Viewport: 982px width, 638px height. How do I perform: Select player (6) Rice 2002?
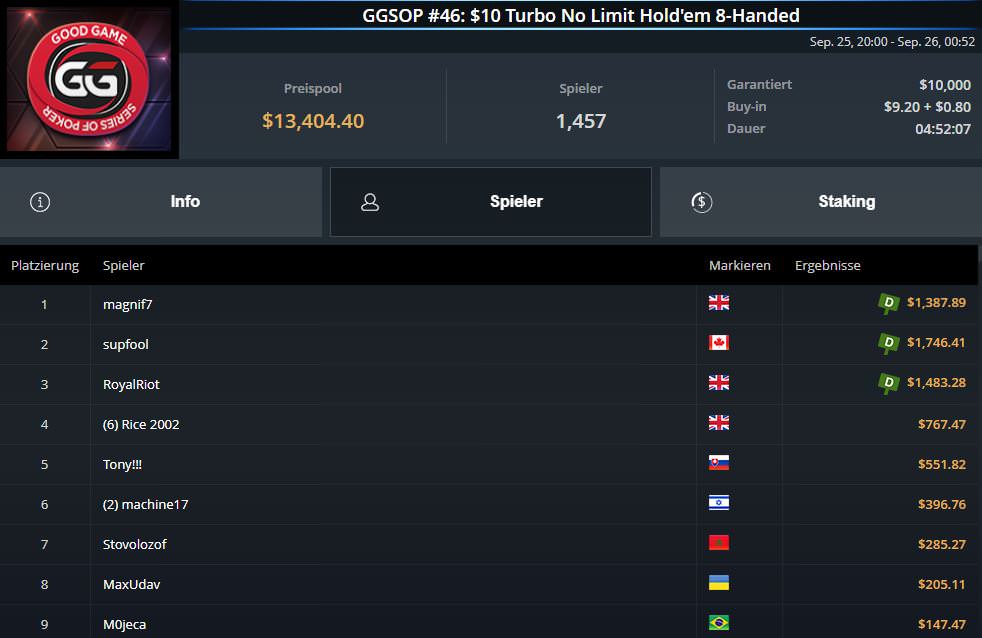point(141,424)
